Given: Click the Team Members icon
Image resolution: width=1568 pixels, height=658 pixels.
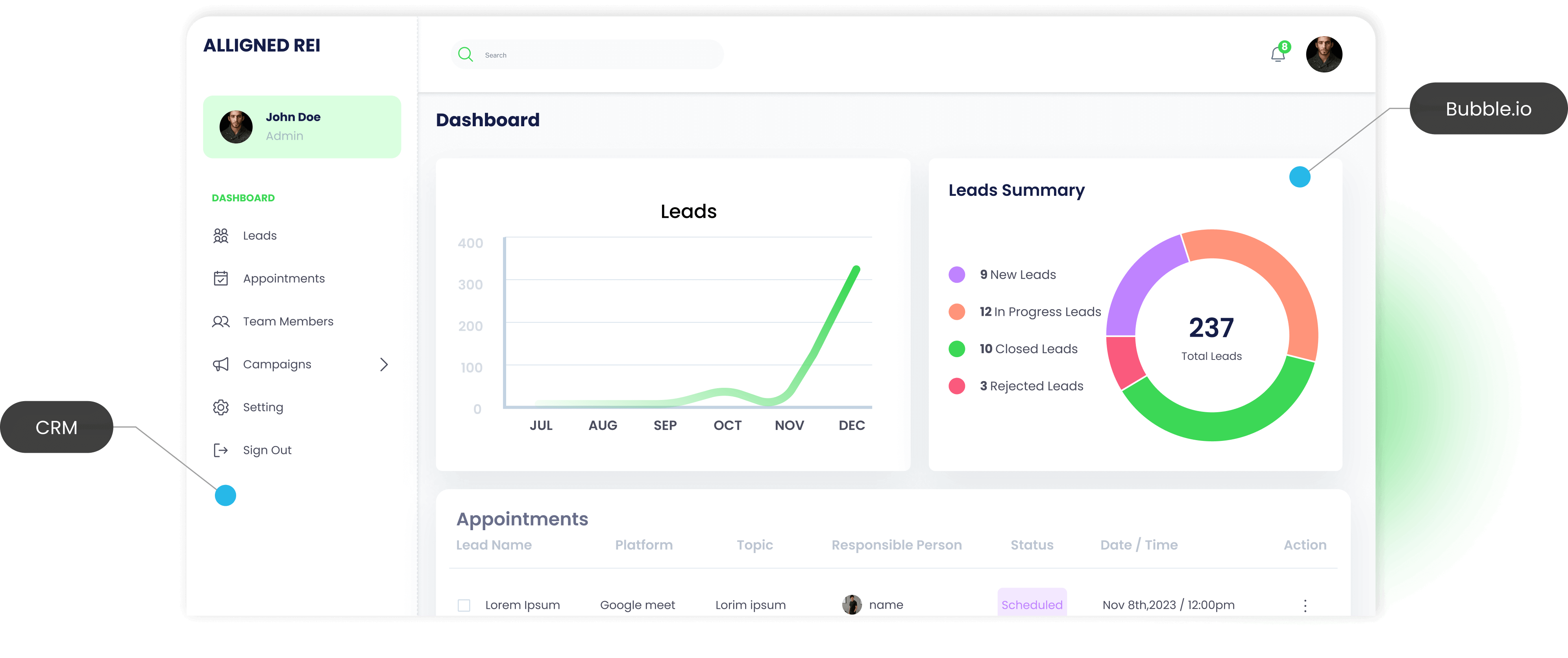Looking at the screenshot, I should coord(220,322).
